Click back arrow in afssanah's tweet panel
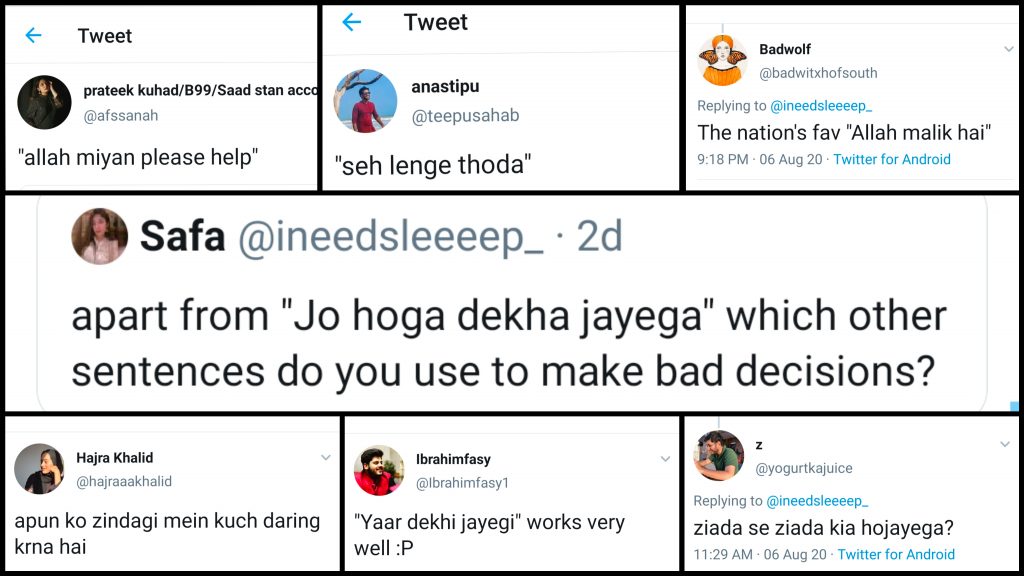This screenshot has width=1024, height=576. pyautogui.click(x=33, y=36)
